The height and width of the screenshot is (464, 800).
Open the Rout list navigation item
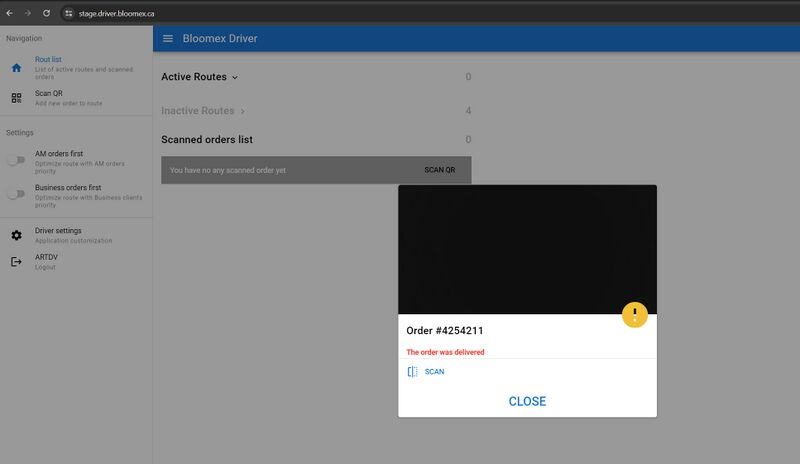point(76,68)
